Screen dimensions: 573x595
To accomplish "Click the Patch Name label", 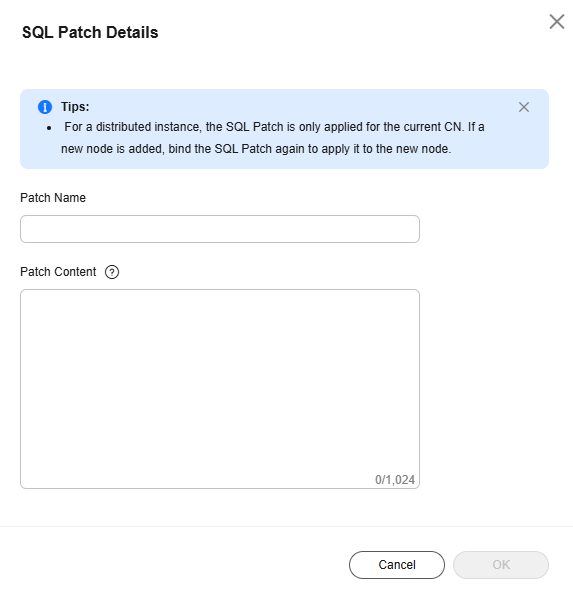I will tap(53, 198).
